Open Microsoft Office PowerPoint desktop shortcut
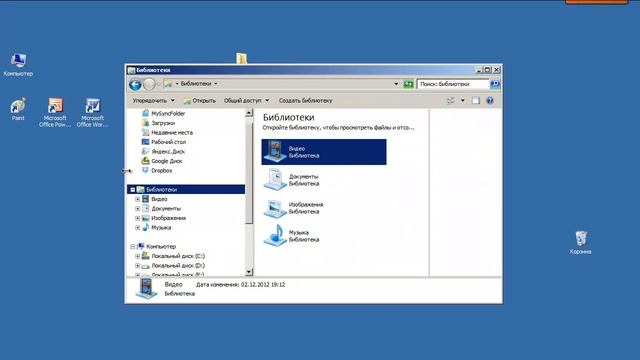The image size is (640, 360). tap(55, 112)
